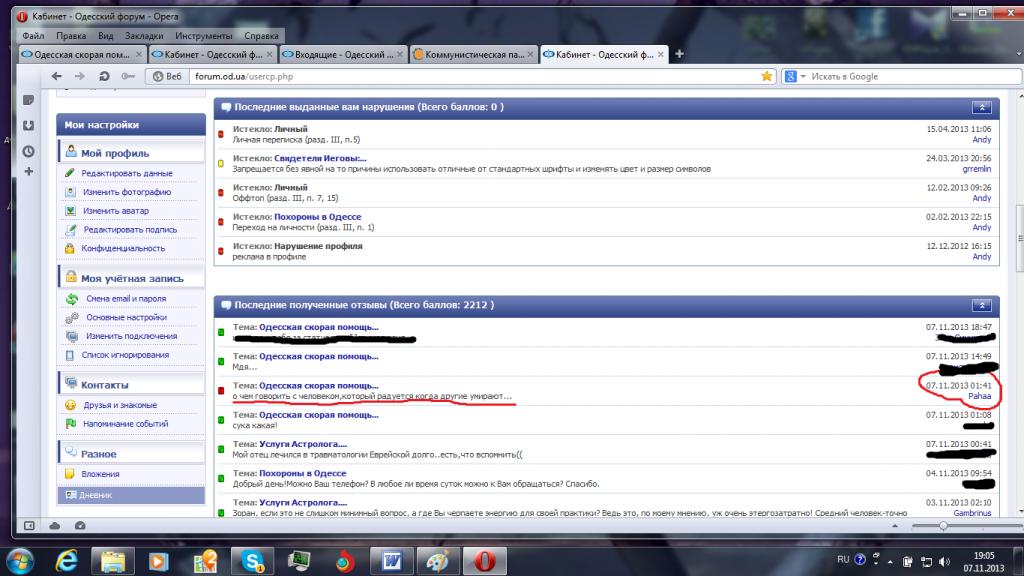Bookmark page with the star icon
The height and width of the screenshot is (576, 1024).
pyautogui.click(x=767, y=76)
